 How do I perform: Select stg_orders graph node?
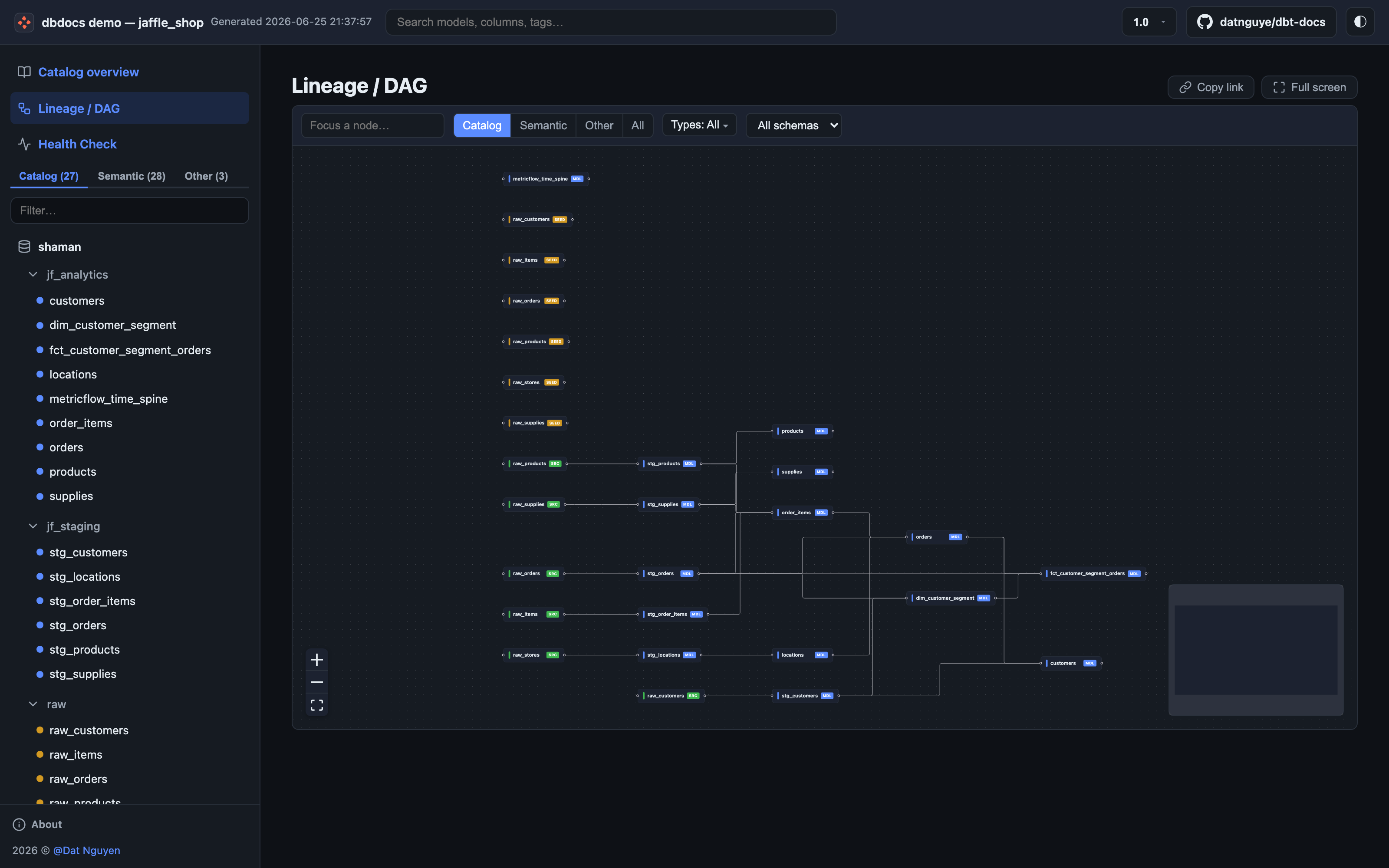coord(668,573)
